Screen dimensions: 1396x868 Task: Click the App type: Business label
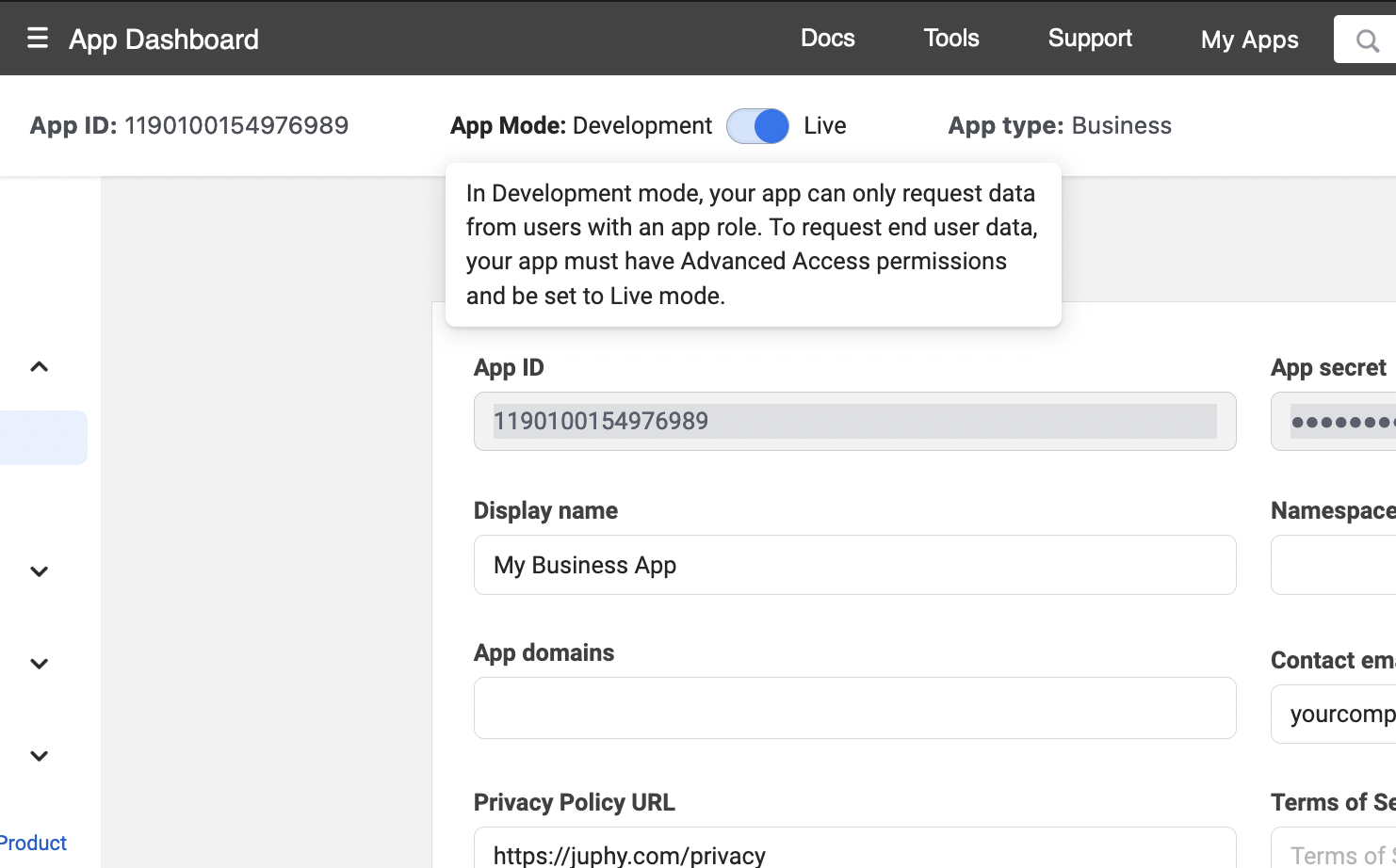pyautogui.click(x=1060, y=125)
